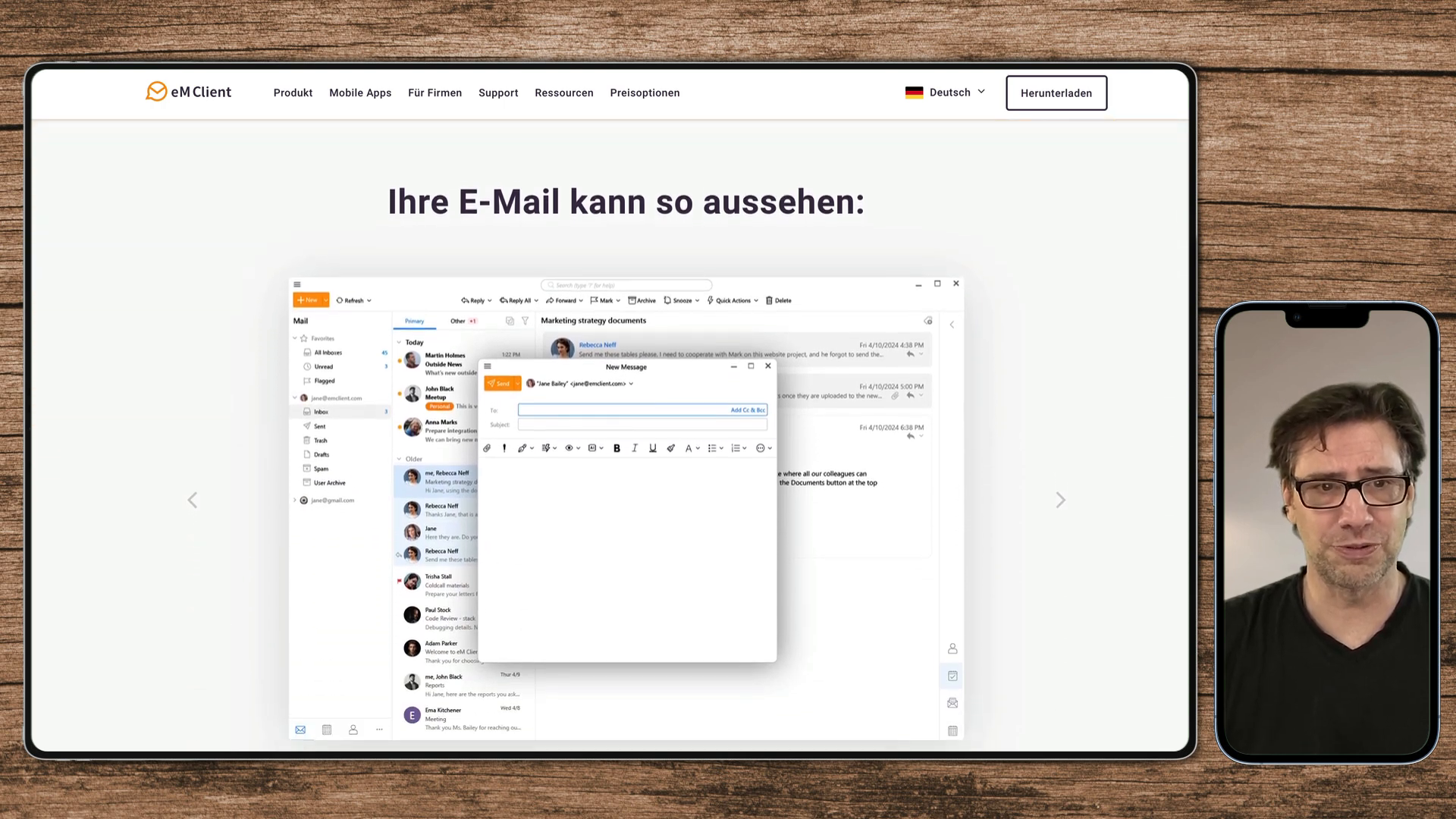Open the Für Firmen menu

tap(435, 93)
